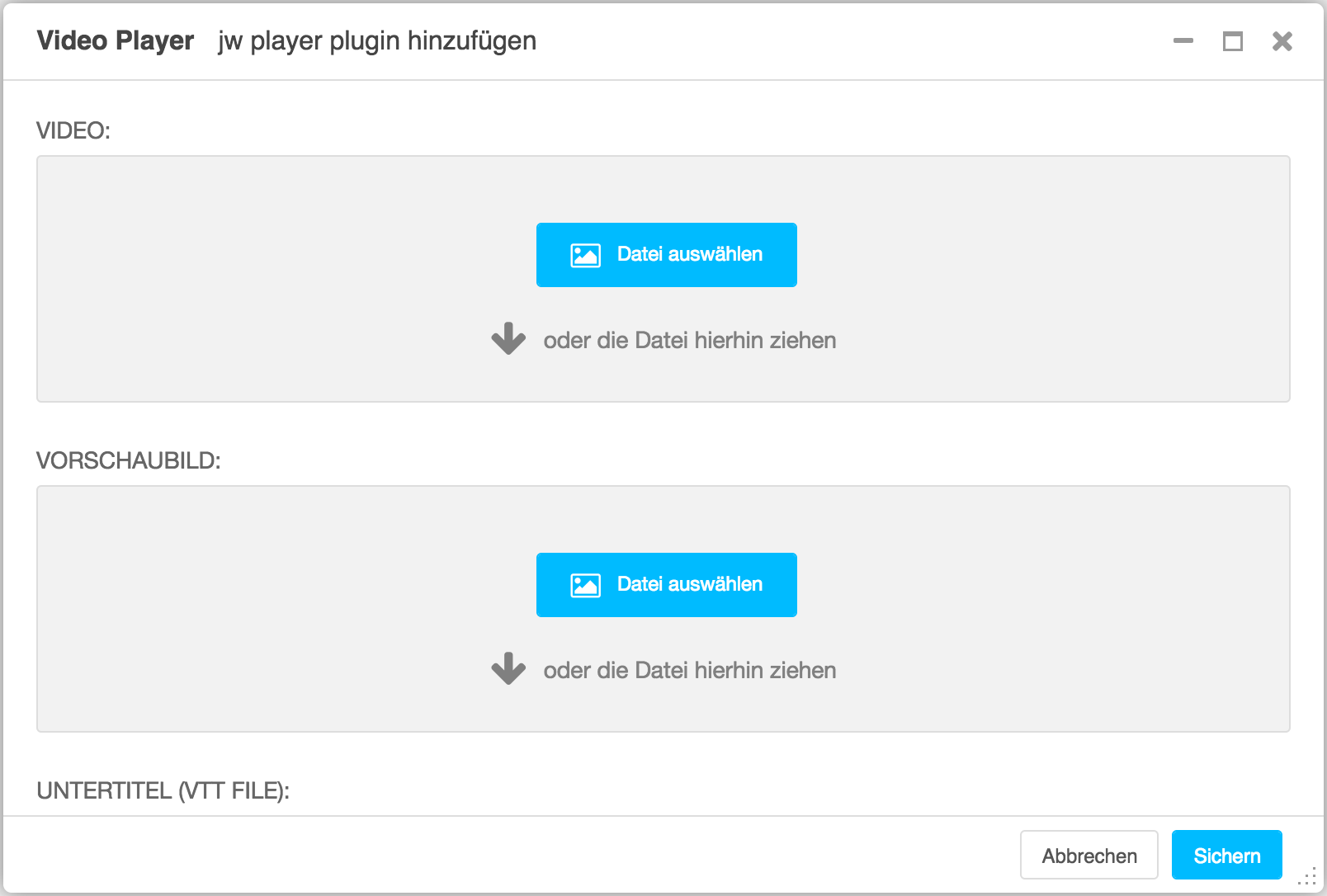Click "oder die Datei hierhin ziehen" under VIDEO

tap(689, 341)
